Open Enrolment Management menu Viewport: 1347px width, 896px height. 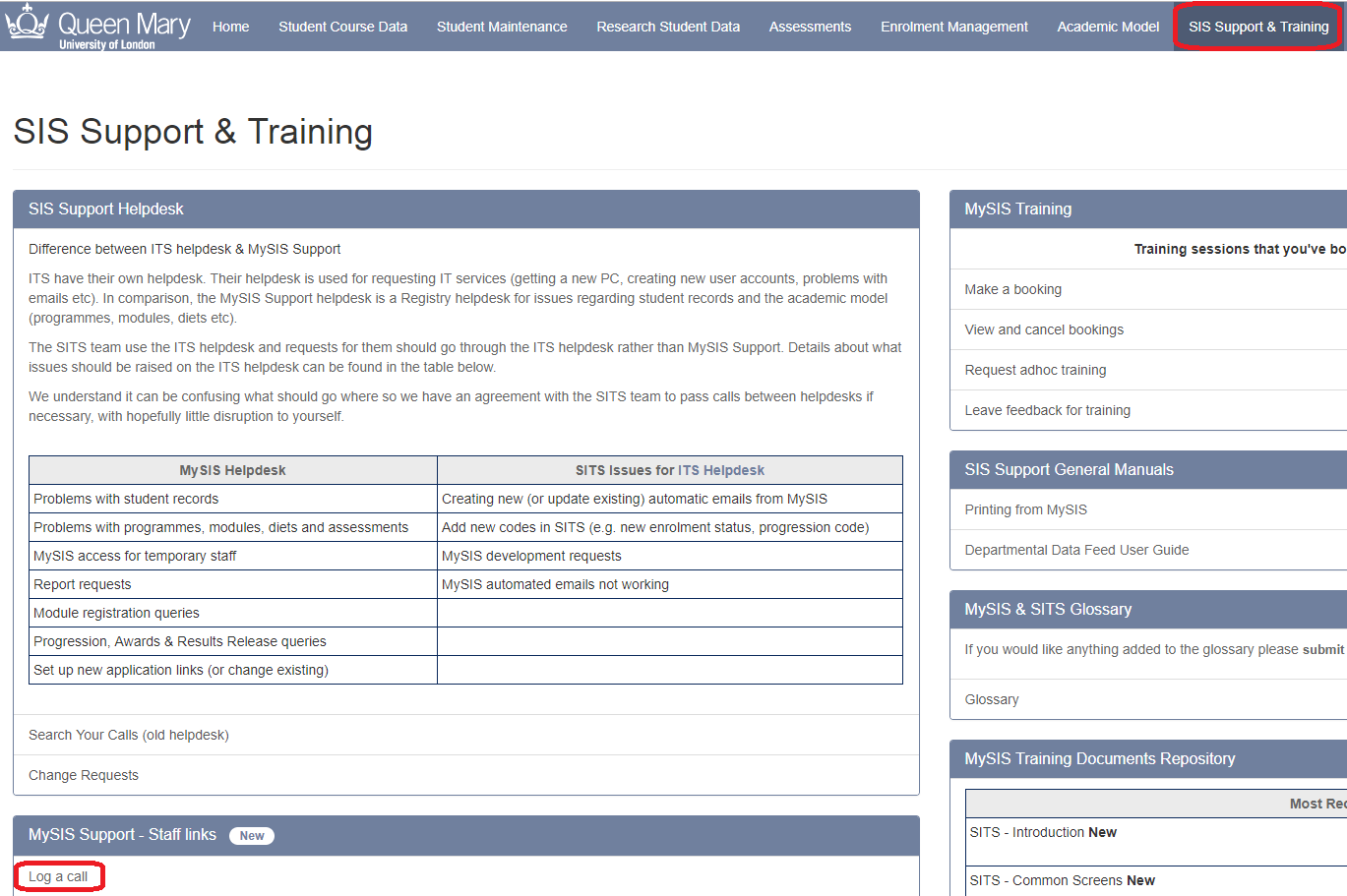[954, 27]
